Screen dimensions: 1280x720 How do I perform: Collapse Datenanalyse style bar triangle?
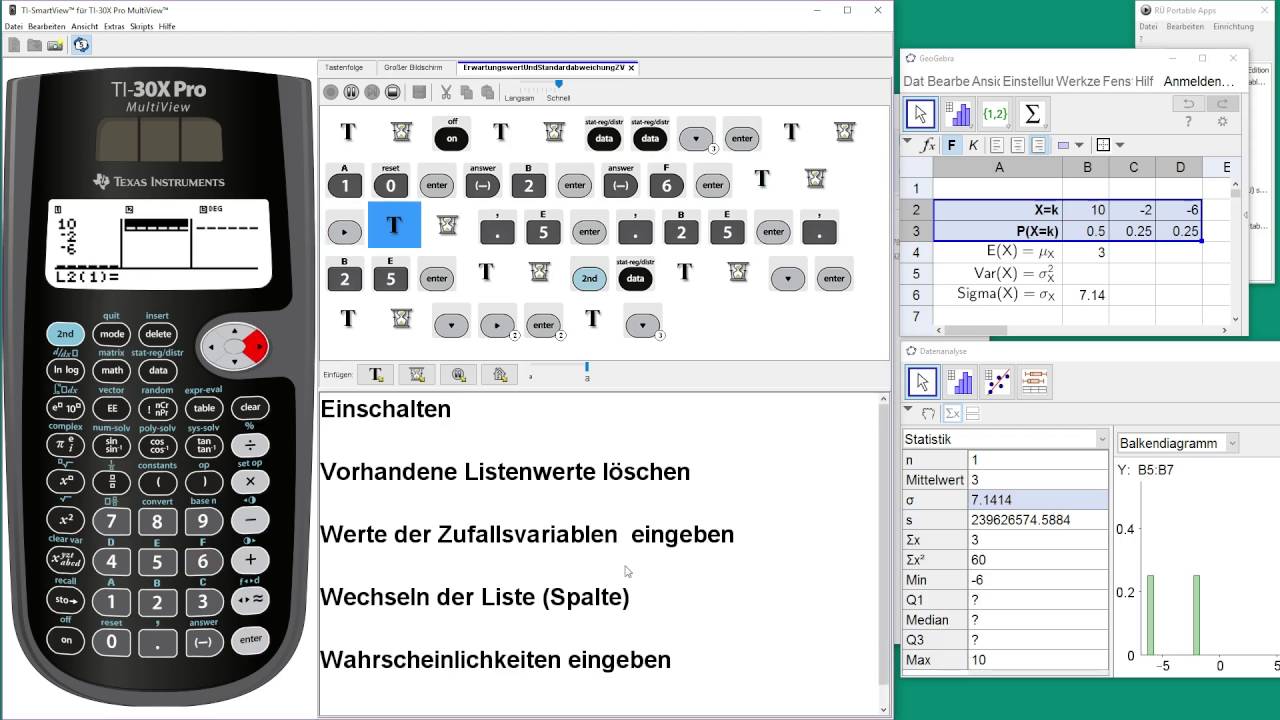coord(908,410)
